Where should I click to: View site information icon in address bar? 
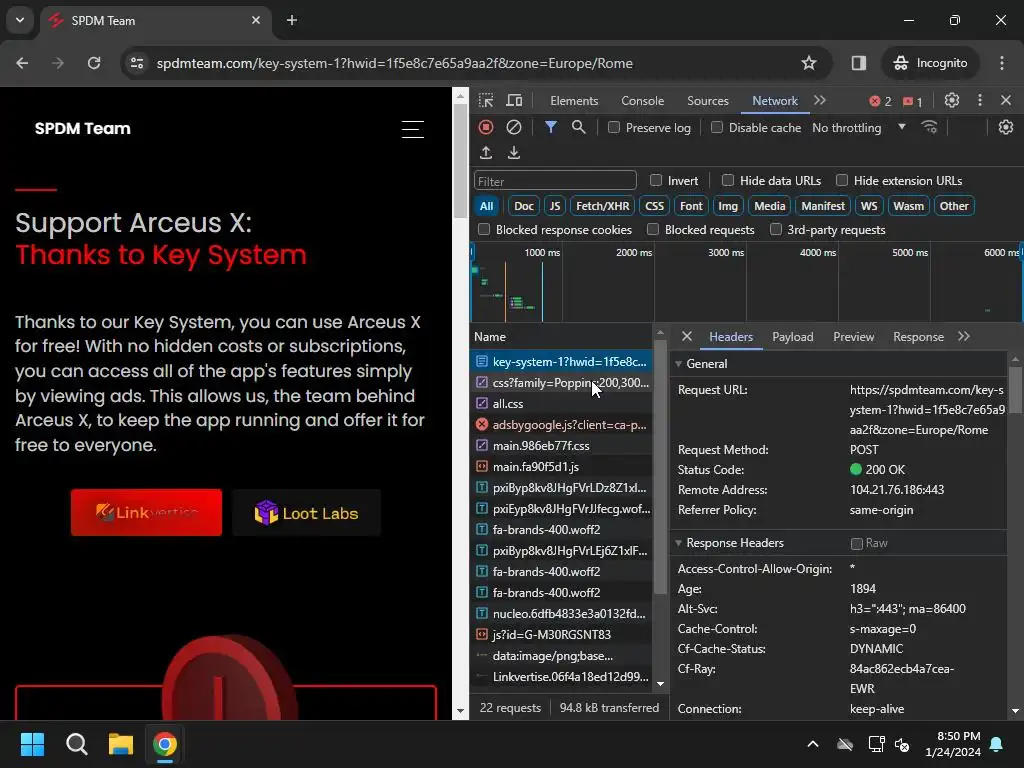[x=137, y=63]
